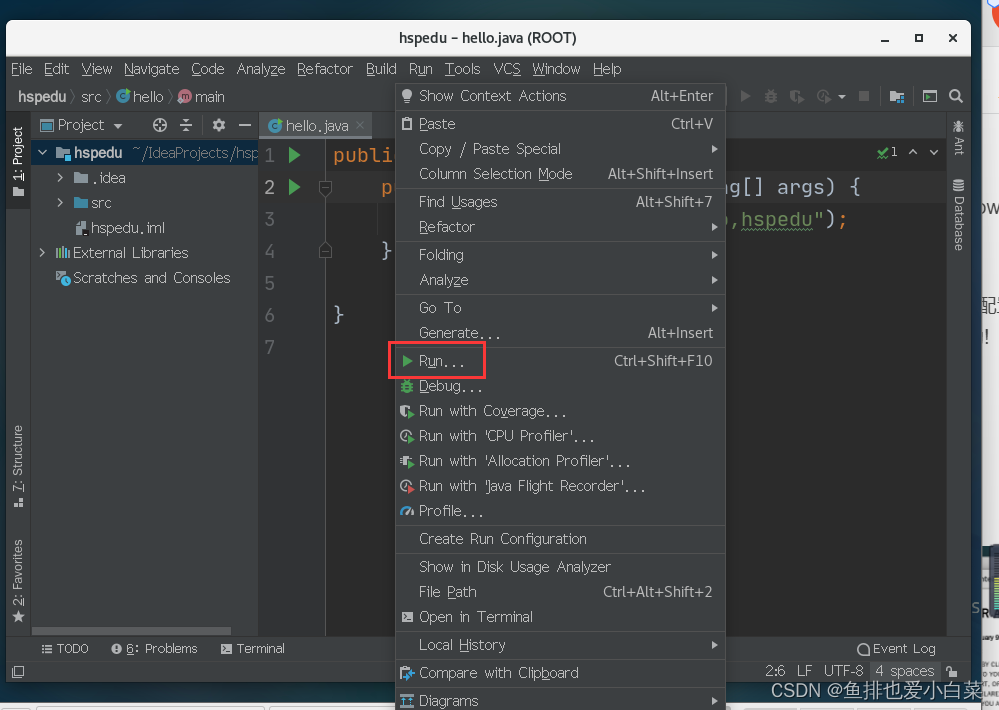Click the Project panel horizontal scrollbar
999x710 pixels.
coord(131,631)
